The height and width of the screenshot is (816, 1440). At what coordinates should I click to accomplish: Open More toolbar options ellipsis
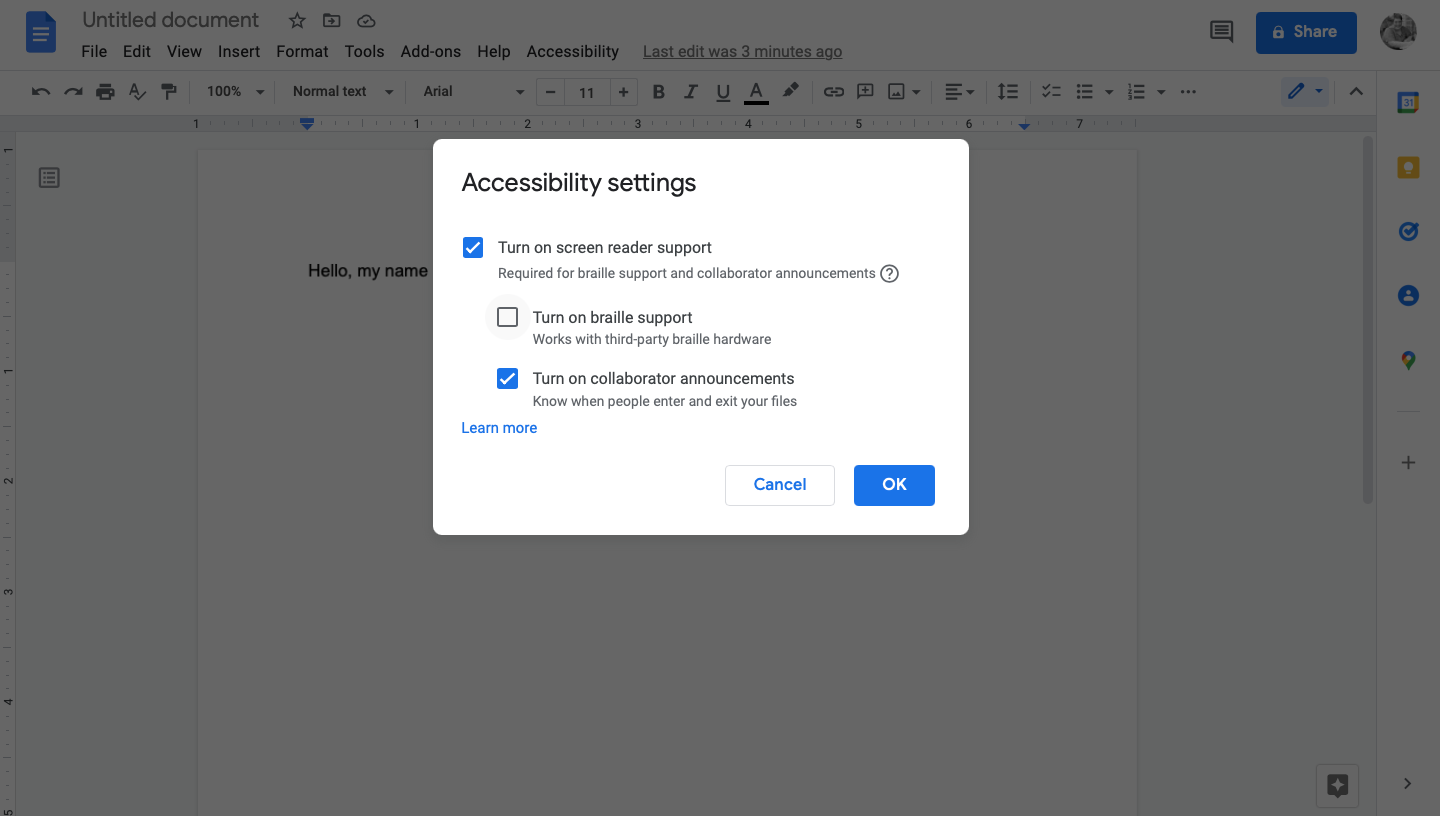1188,92
